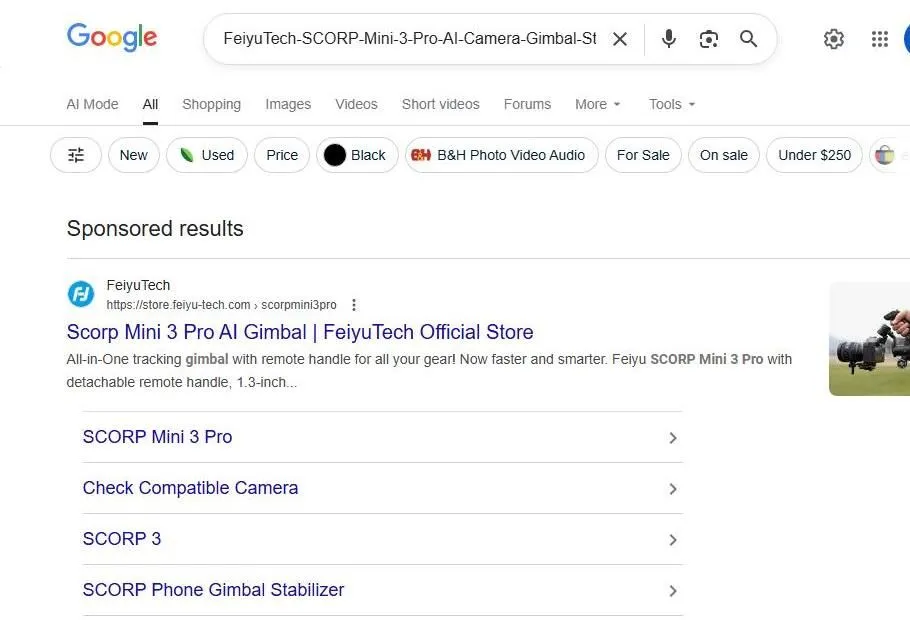Open the SCORP Phone Gimbal Stabilizer sitelink

pyautogui.click(x=213, y=590)
